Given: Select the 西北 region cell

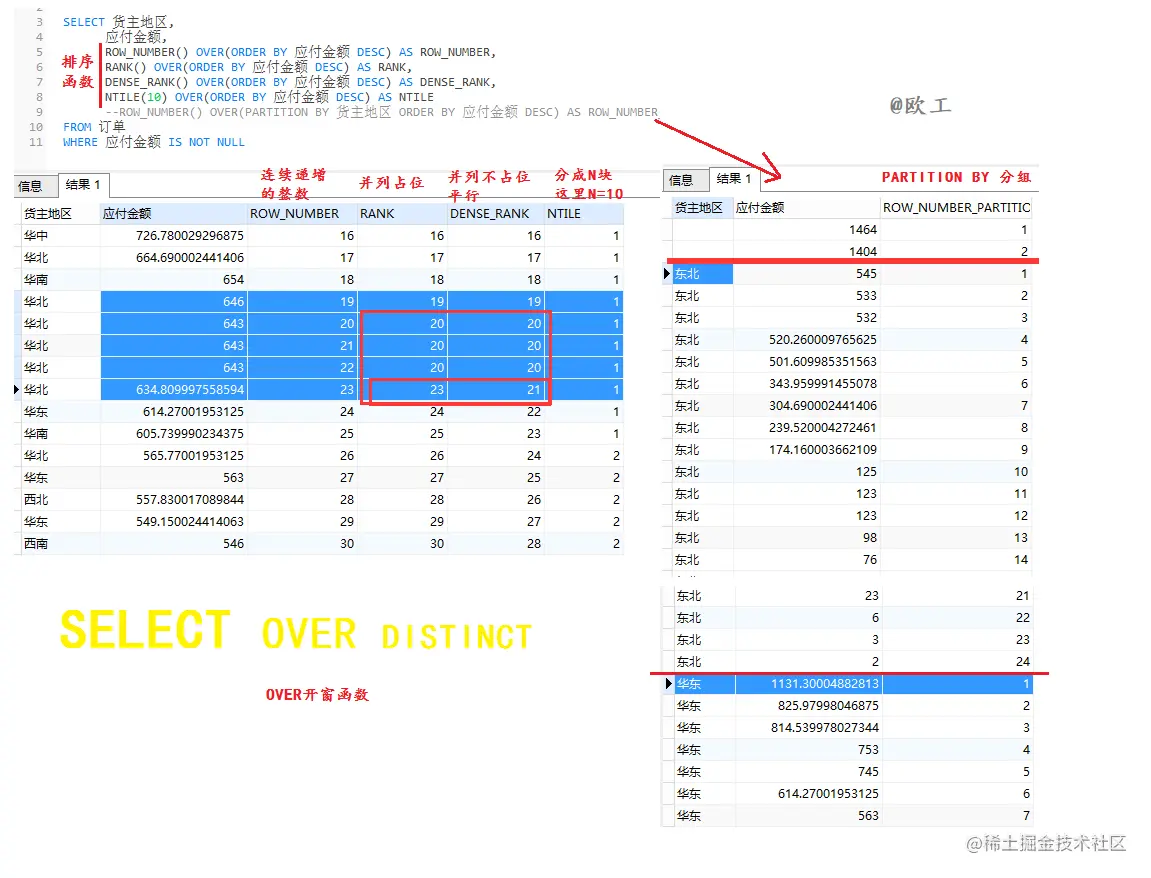Looking at the screenshot, I should 60,500.
